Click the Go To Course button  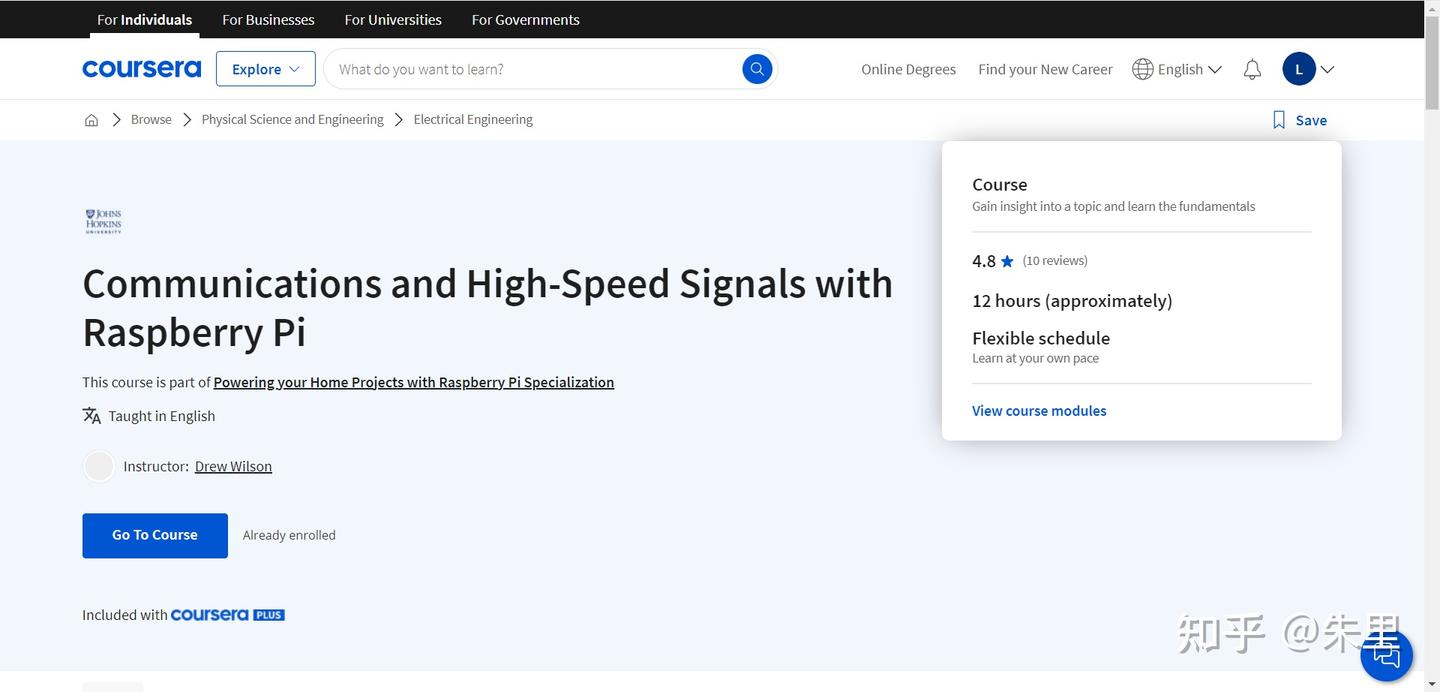click(x=155, y=535)
